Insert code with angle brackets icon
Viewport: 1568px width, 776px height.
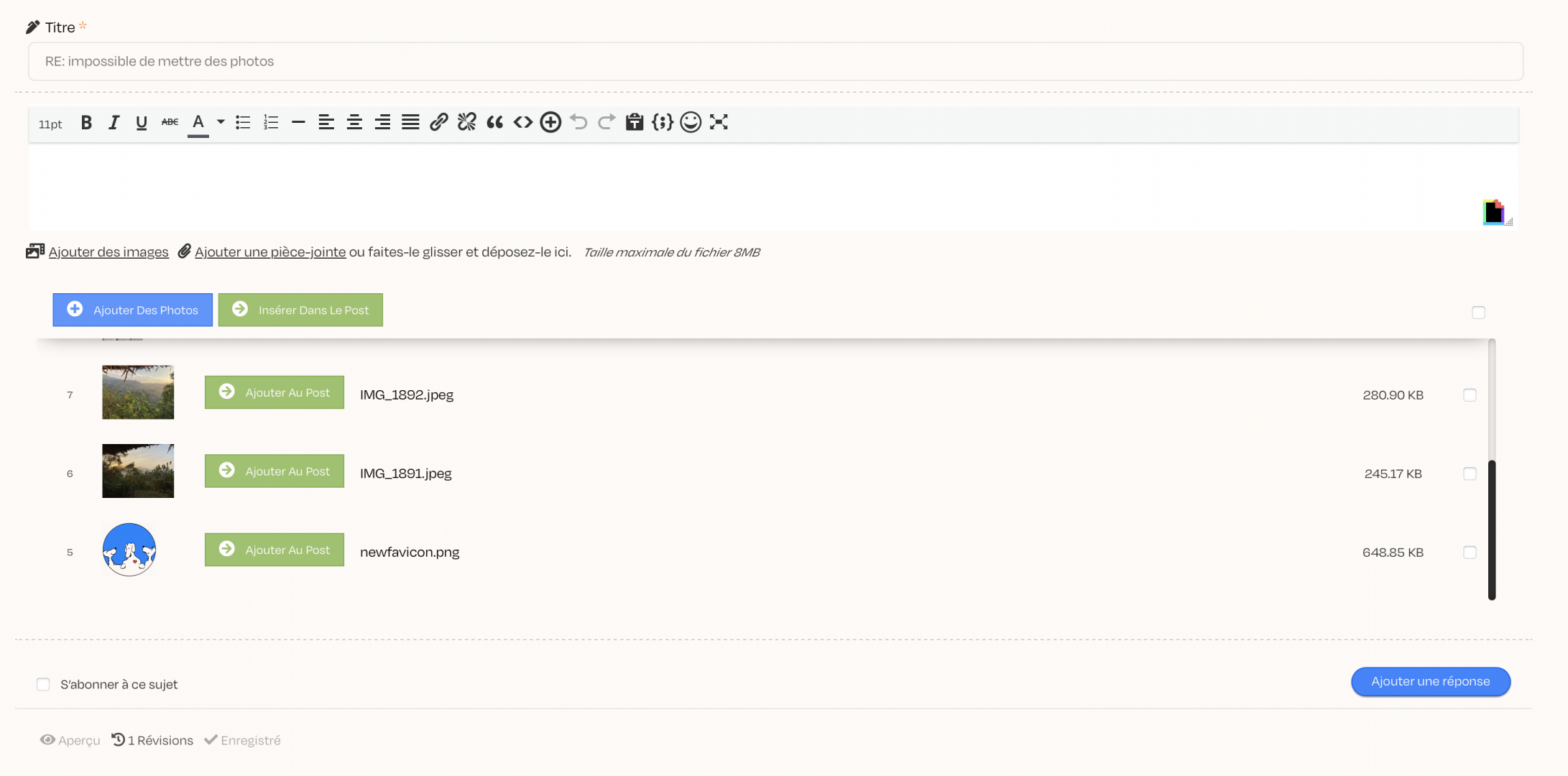click(x=522, y=123)
